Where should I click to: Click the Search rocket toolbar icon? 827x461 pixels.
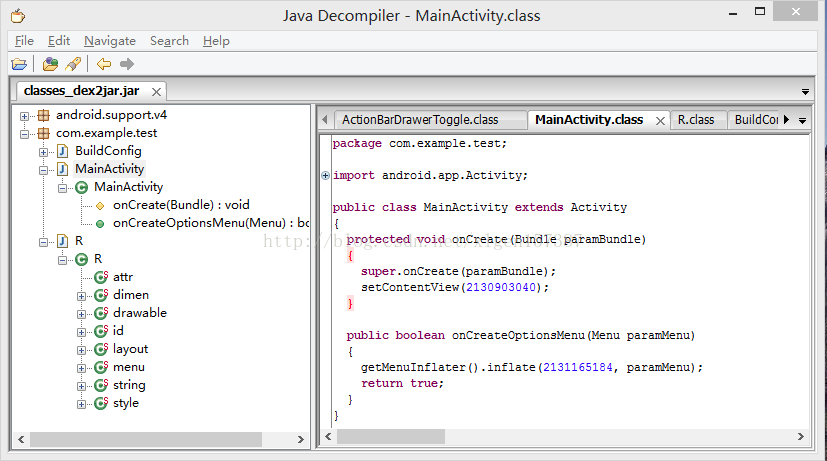[73, 64]
